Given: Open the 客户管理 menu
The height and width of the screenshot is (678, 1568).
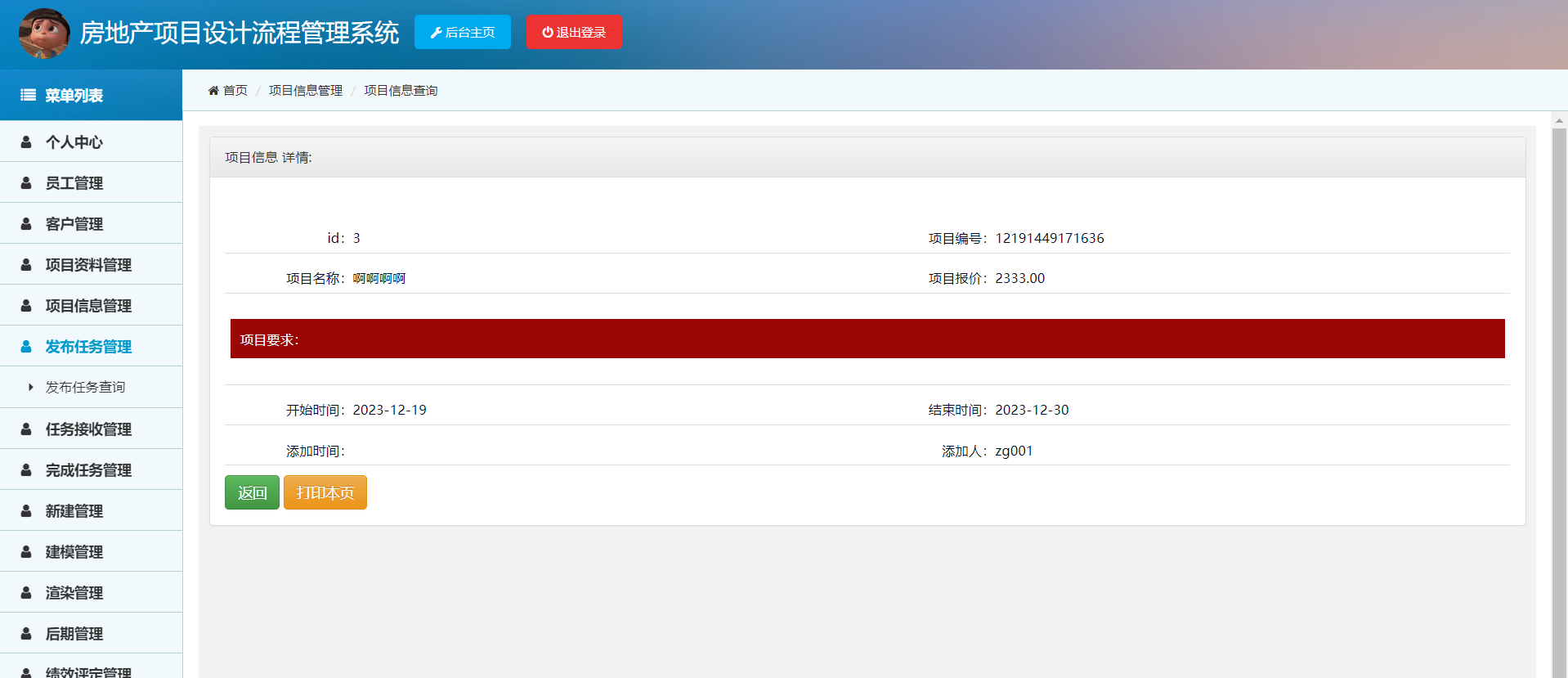Looking at the screenshot, I should click(91, 223).
